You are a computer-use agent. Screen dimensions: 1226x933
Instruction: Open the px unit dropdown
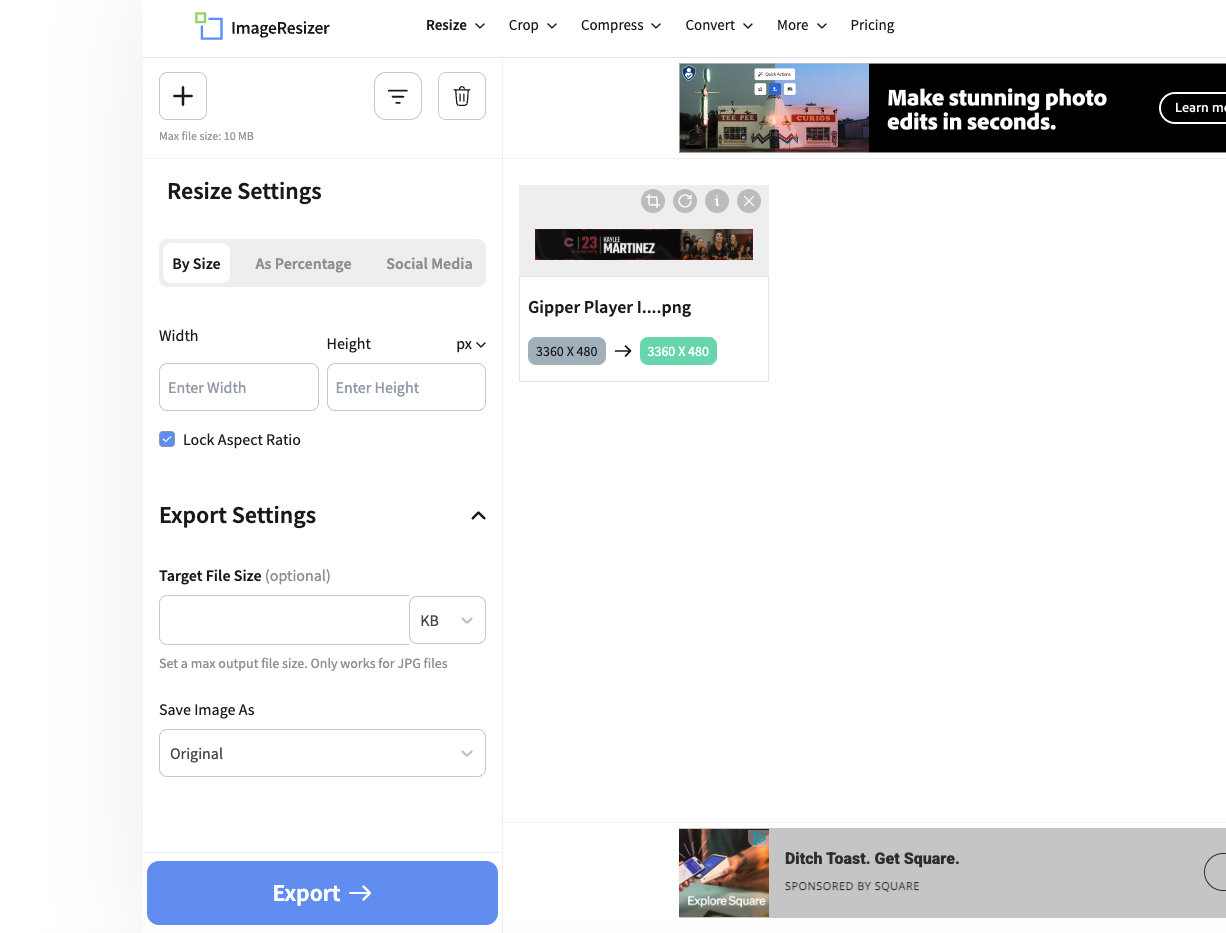[x=471, y=344]
